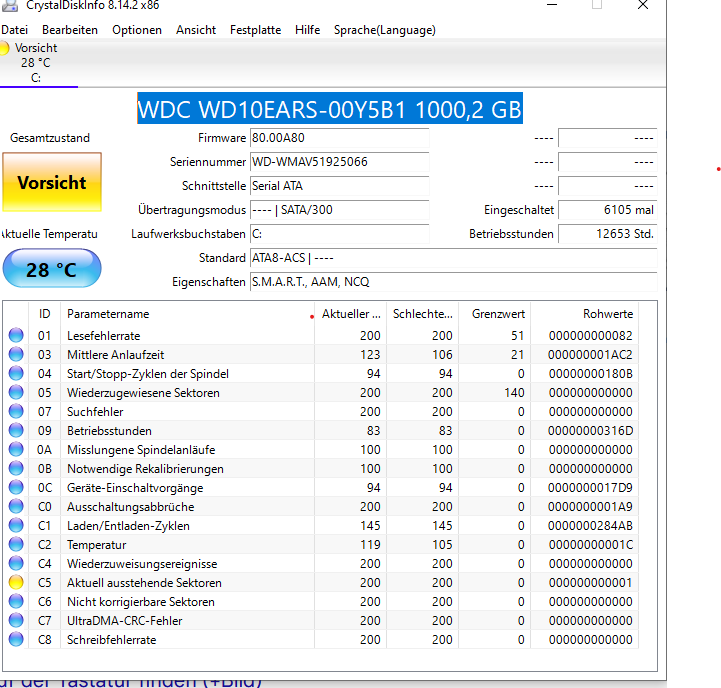Screen dimensions: 721x688
Task: Click the 28 °C temperature button
Action: [52, 269]
